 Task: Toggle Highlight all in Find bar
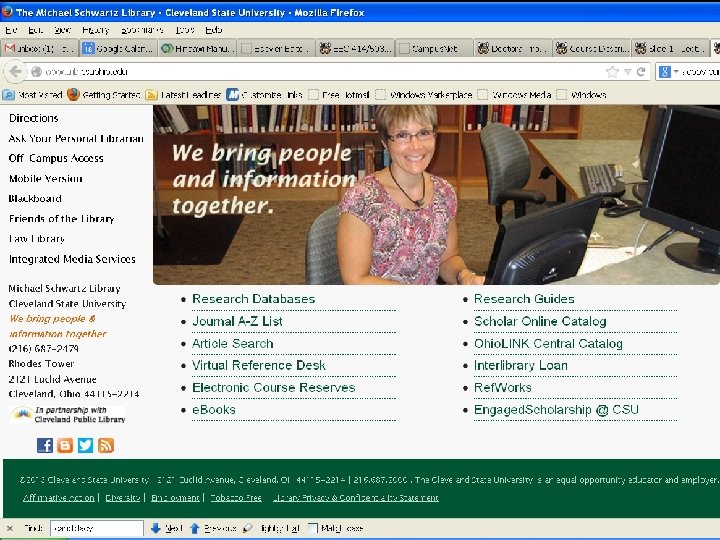coord(271,529)
